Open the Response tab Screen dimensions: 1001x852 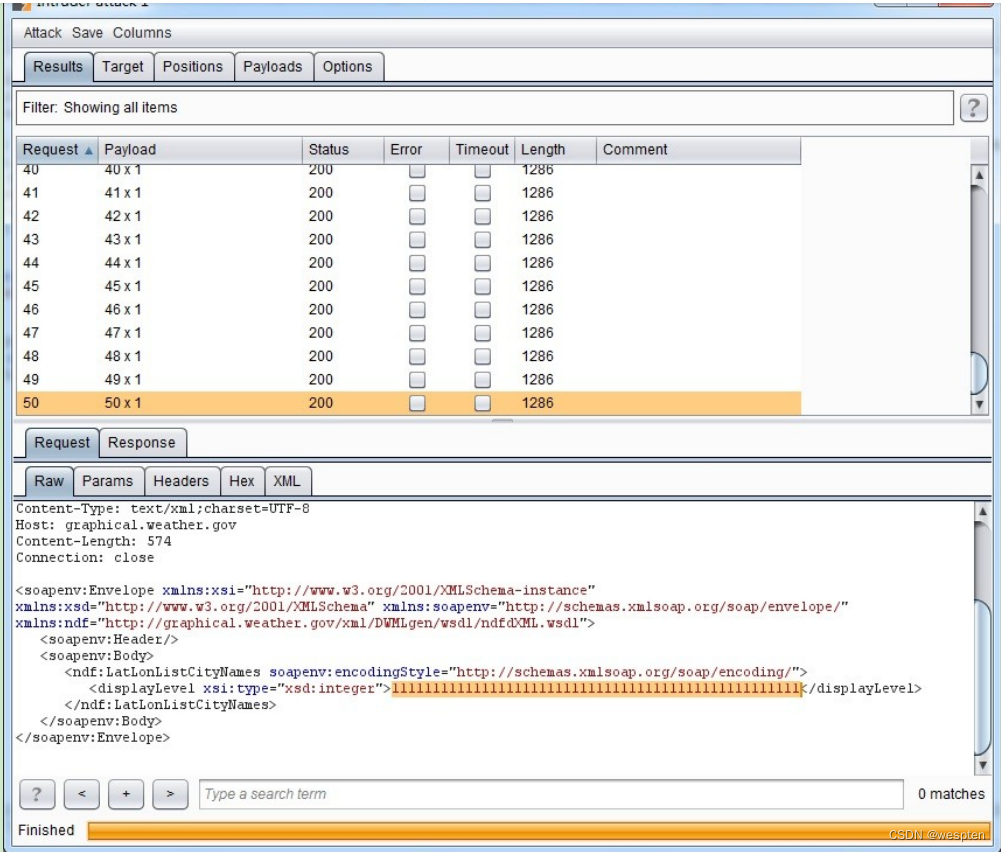tap(141, 443)
